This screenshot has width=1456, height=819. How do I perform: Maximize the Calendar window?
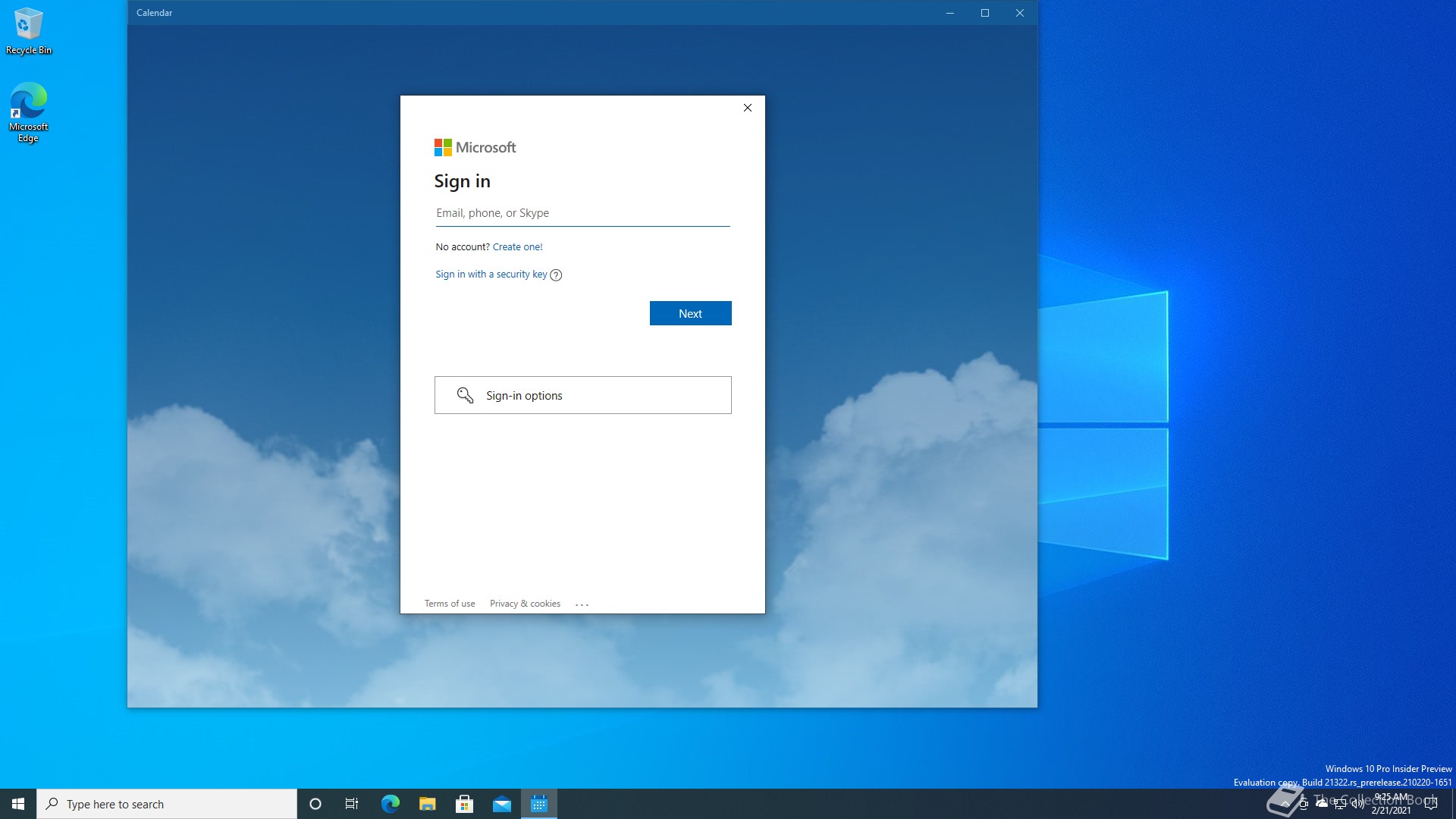click(x=985, y=13)
